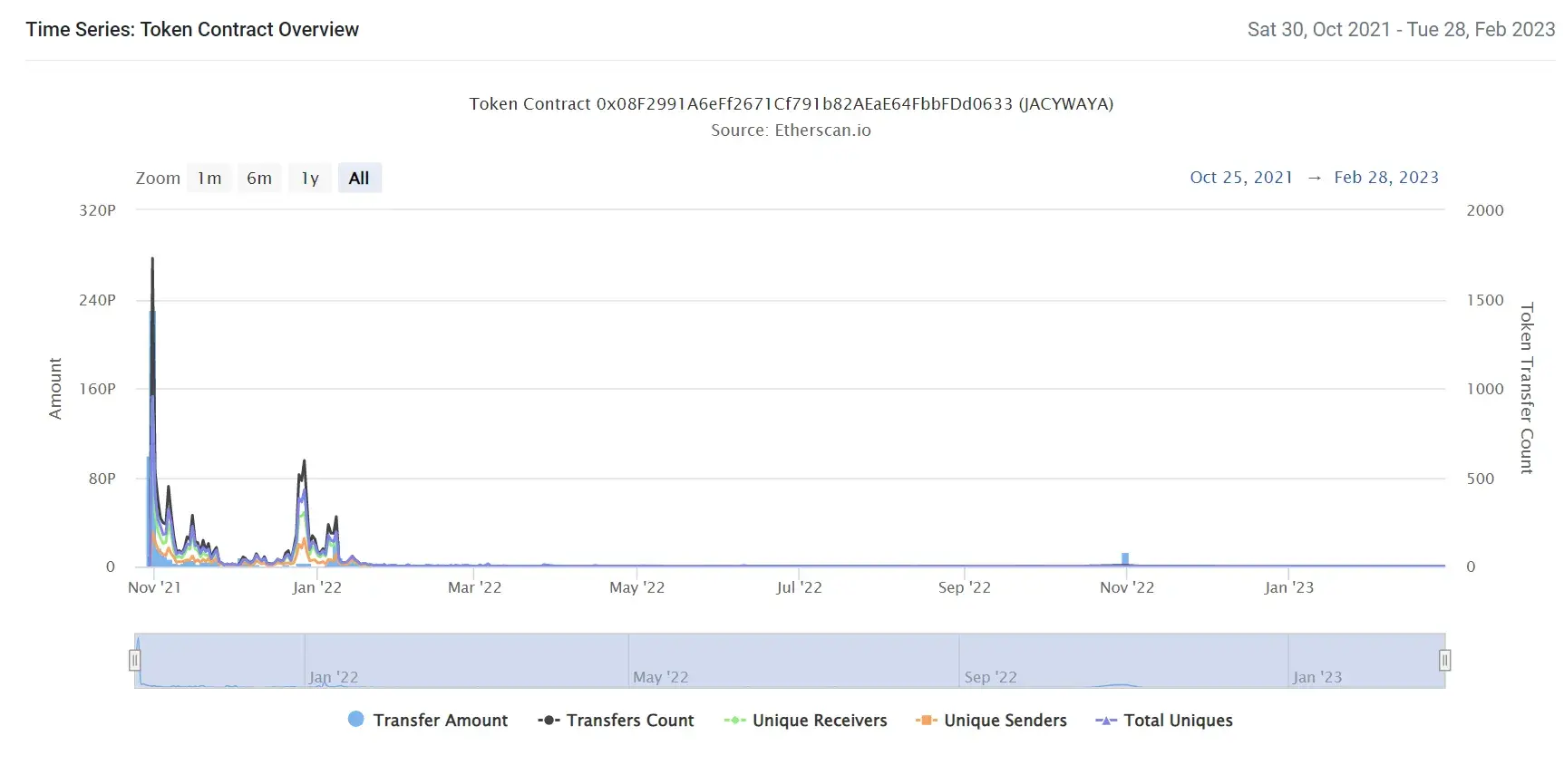Edit the Oct 25, 2021 start date
The width and height of the screenshot is (1564, 784).
pyautogui.click(x=1241, y=178)
